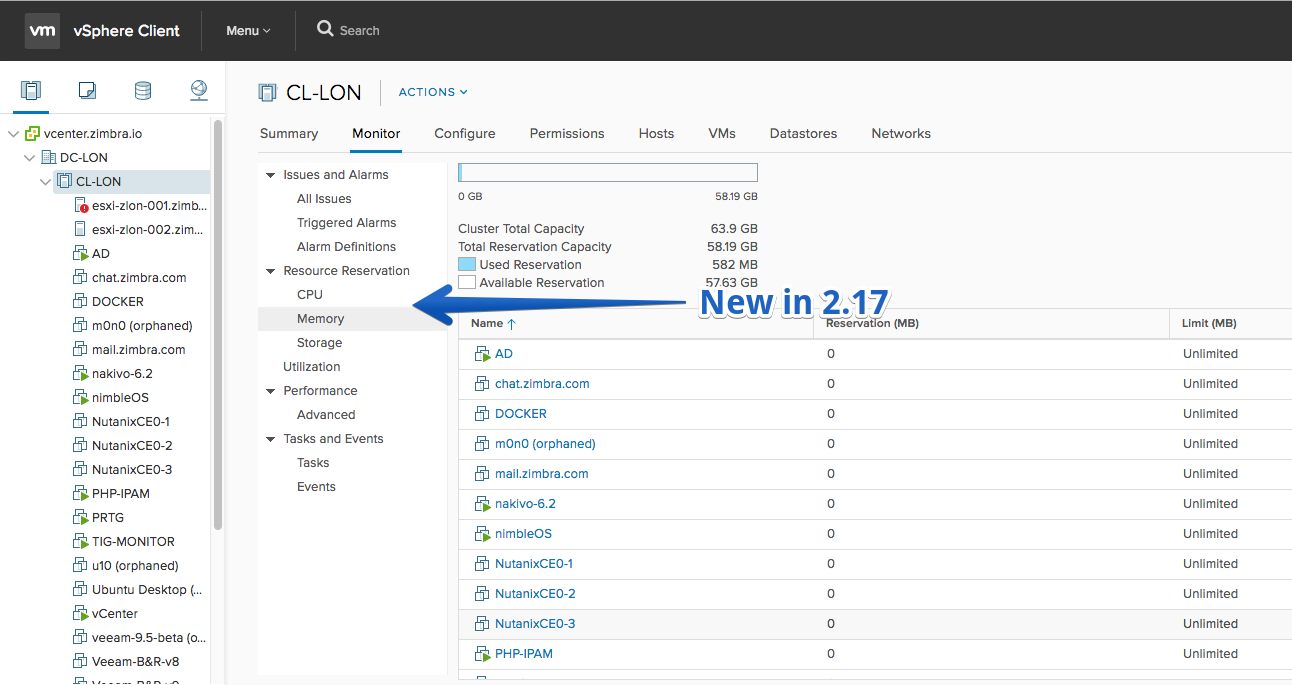The width and height of the screenshot is (1292, 685).
Task: Click DOCKER VM icon in tree
Action: (81, 302)
